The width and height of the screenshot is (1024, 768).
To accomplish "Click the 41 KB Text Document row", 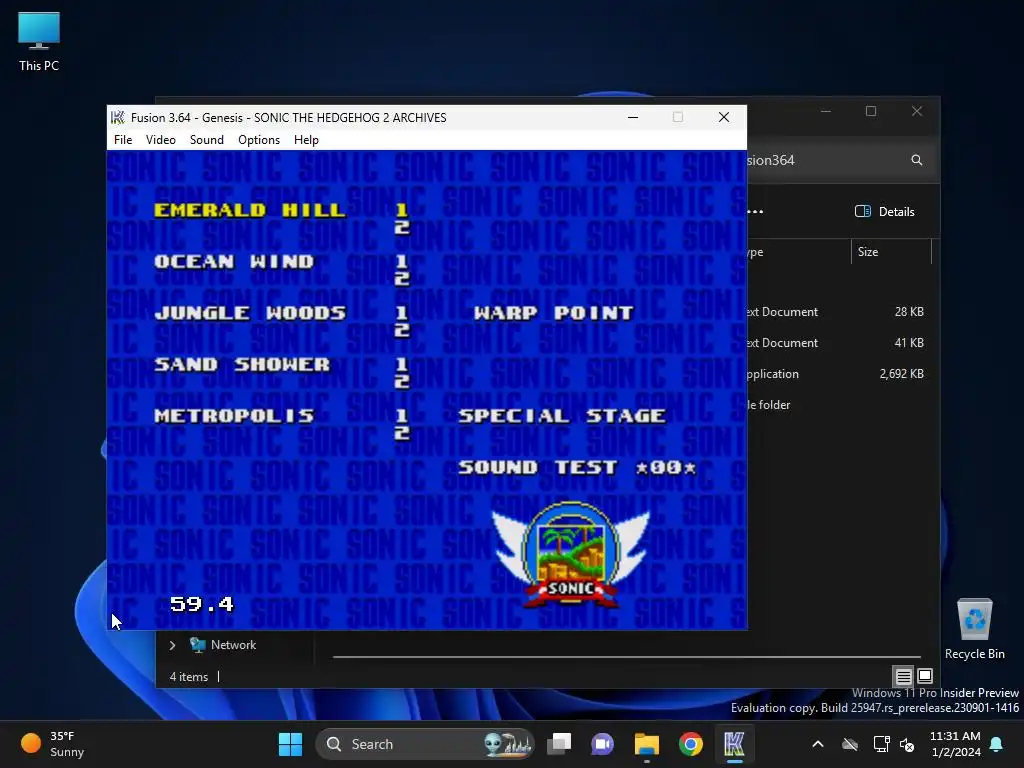I will click(x=839, y=343).
